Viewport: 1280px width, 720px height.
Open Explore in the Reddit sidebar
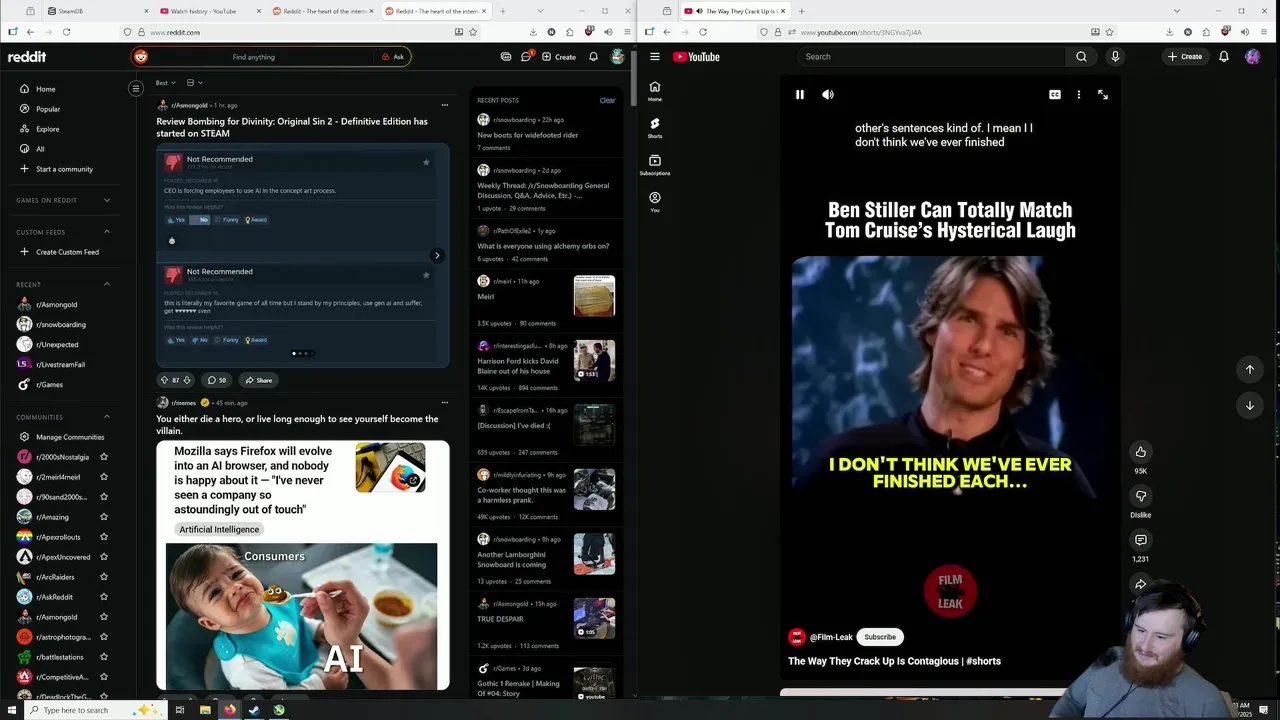pos(48,129)
